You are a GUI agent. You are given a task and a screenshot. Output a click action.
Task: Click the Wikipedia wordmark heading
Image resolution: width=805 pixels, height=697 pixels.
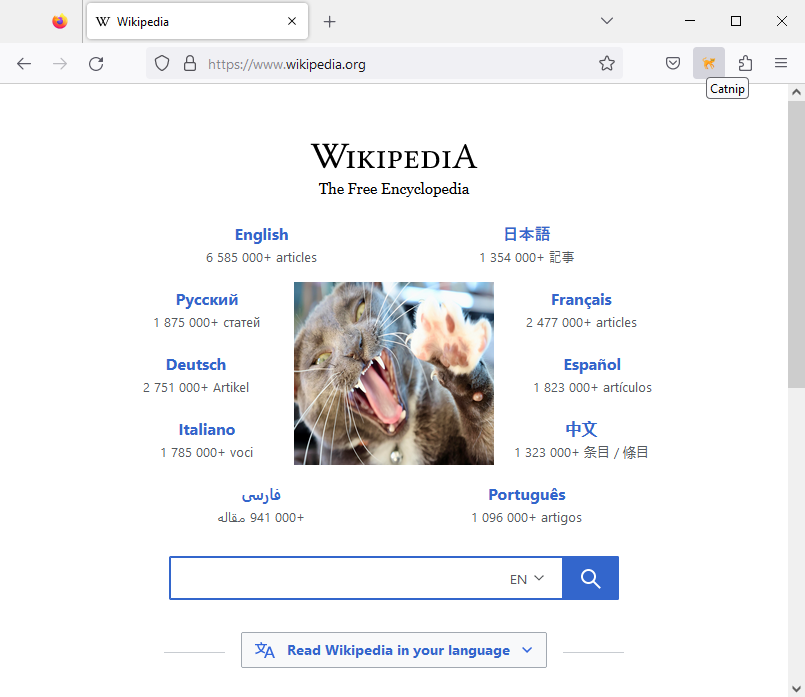394,156
